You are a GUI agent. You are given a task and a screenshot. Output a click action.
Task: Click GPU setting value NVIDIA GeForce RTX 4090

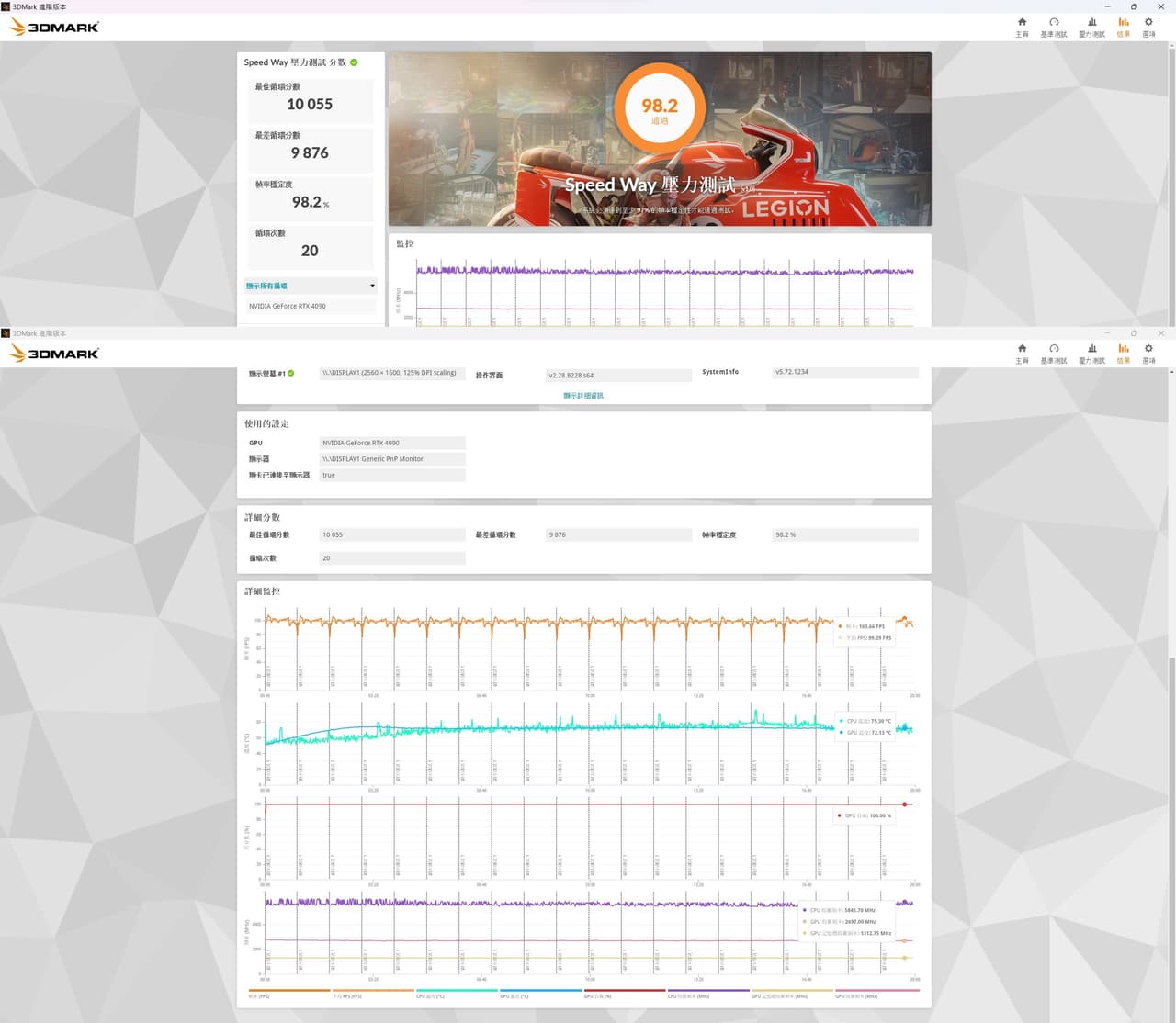coord(392,443)
